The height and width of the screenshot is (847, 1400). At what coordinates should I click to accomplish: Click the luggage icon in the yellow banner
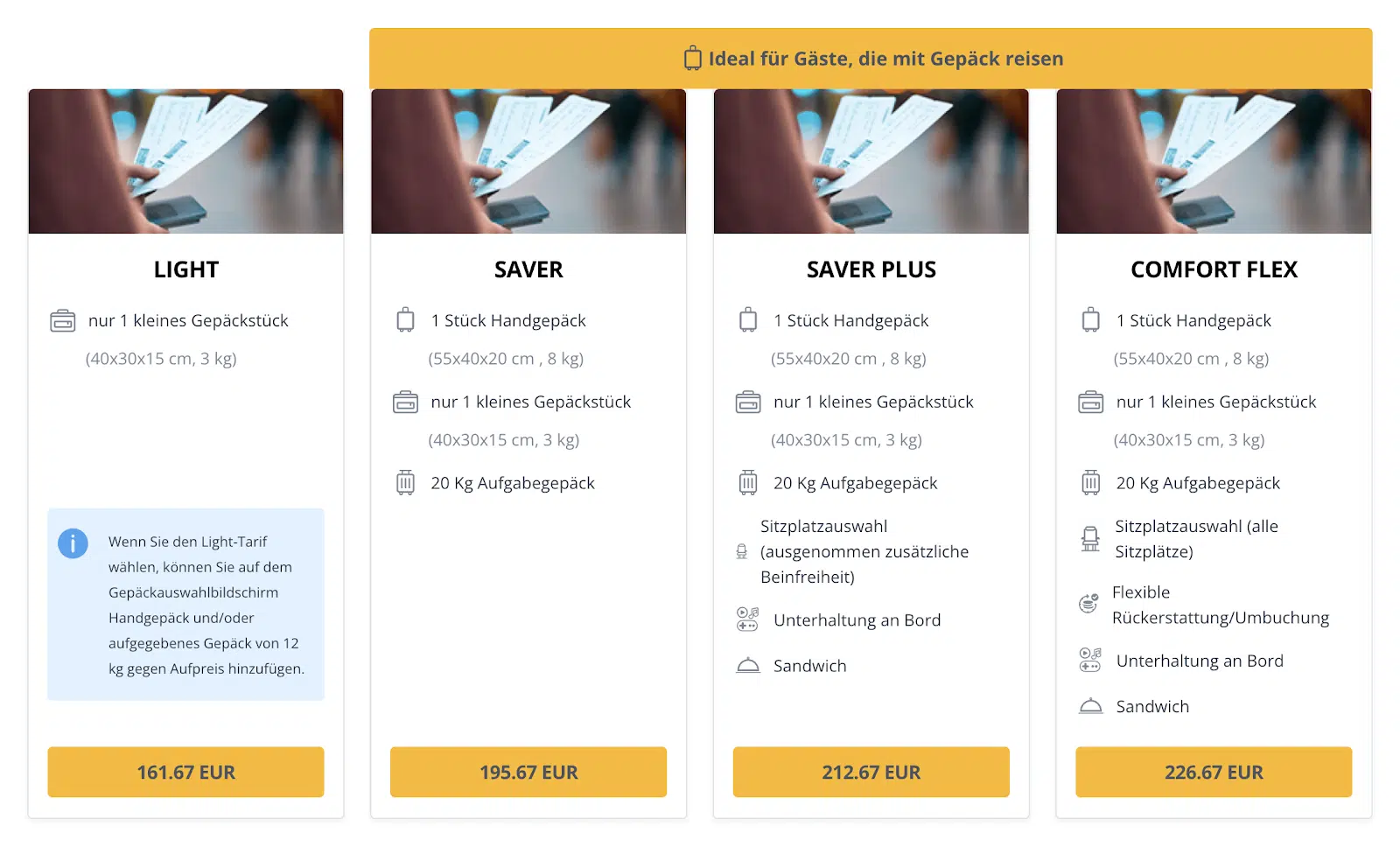point(692,58)
